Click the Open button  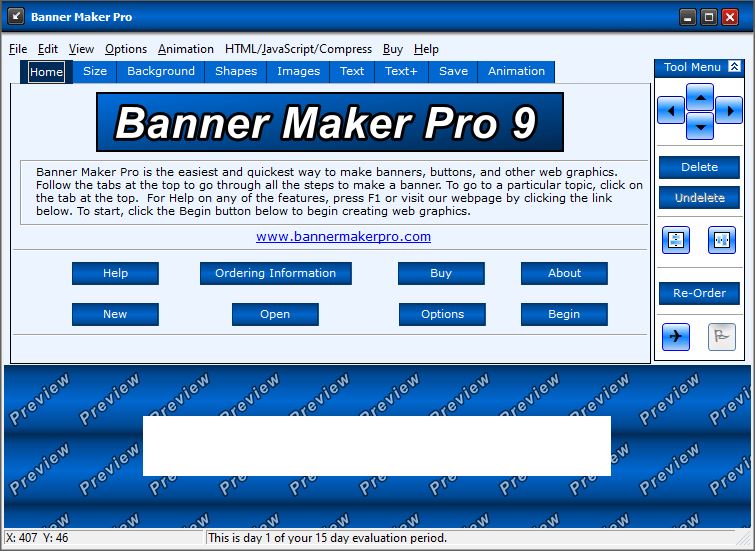(x=275, y=314)
